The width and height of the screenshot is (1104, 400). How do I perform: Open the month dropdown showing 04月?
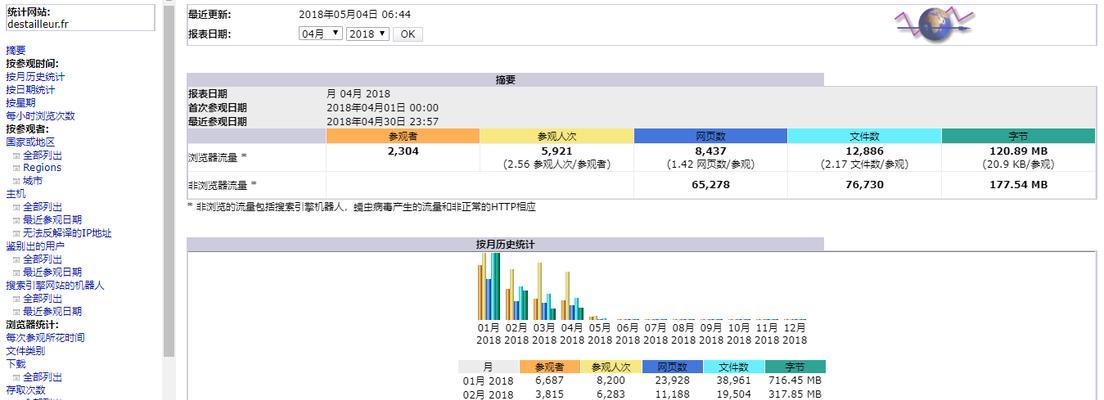point(320,33)
